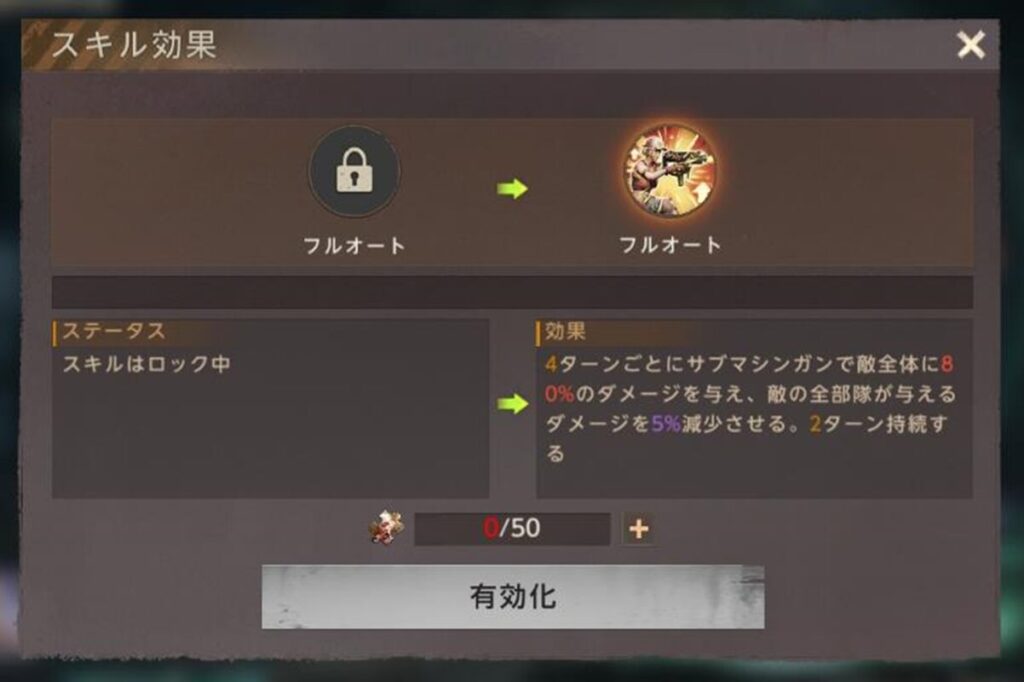
Task: Click the 効果 section header
Action: pos(566,331)
